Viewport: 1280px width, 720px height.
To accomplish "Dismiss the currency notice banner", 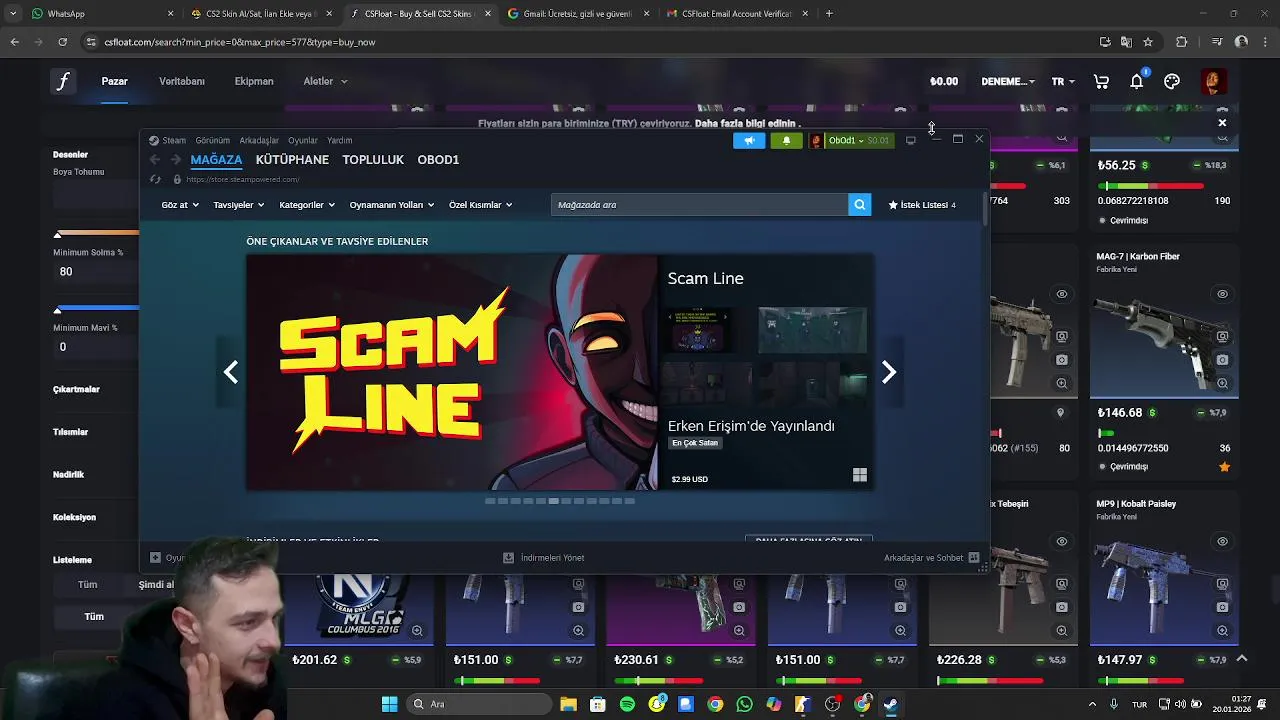I will pyautogui.click(x=1222, y=123).
